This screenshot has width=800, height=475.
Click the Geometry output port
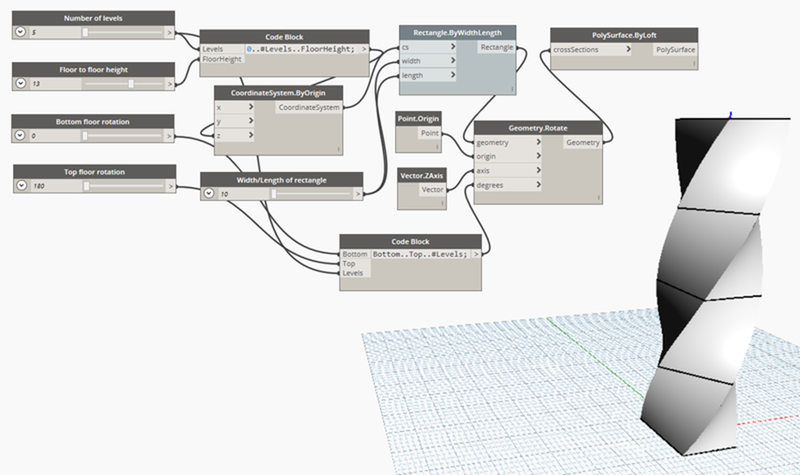[583, 142]
